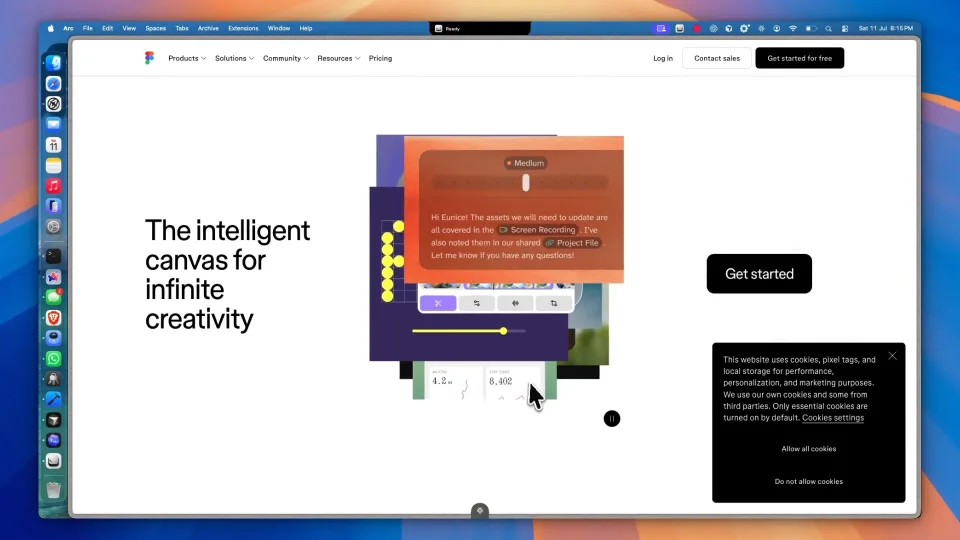Click Get started for free button
This screenshot has width=960, height=540.
click(x=800, y=58)
